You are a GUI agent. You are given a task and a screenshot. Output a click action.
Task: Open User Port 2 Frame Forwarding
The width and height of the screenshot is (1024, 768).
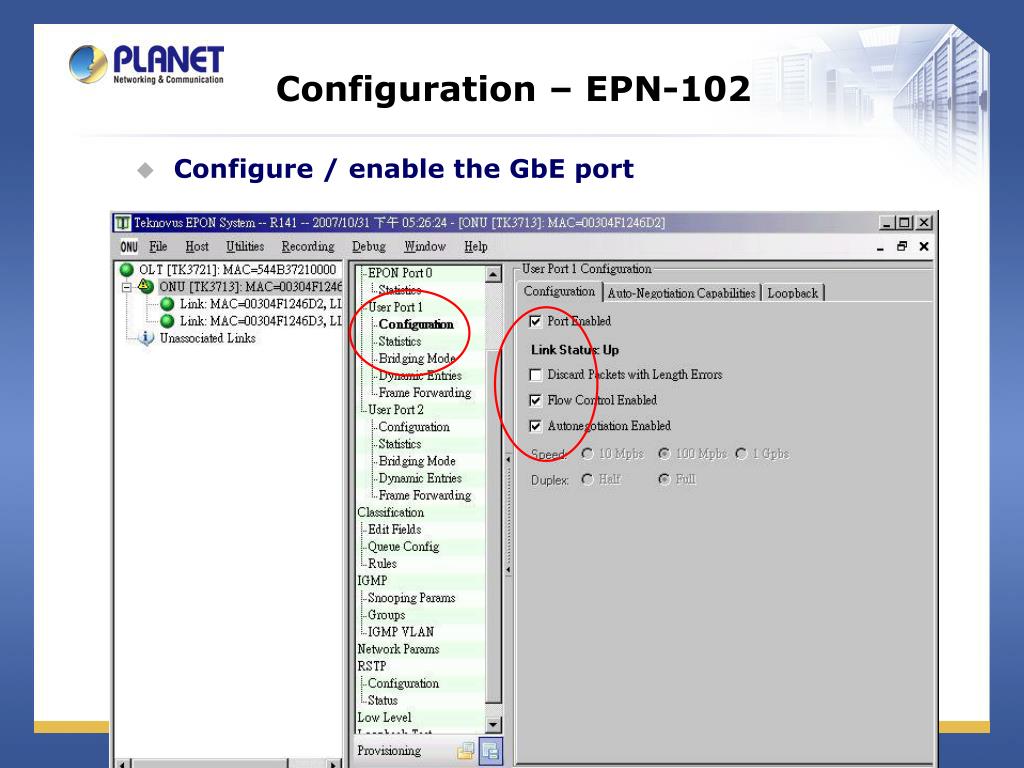(x=424, y=495)
